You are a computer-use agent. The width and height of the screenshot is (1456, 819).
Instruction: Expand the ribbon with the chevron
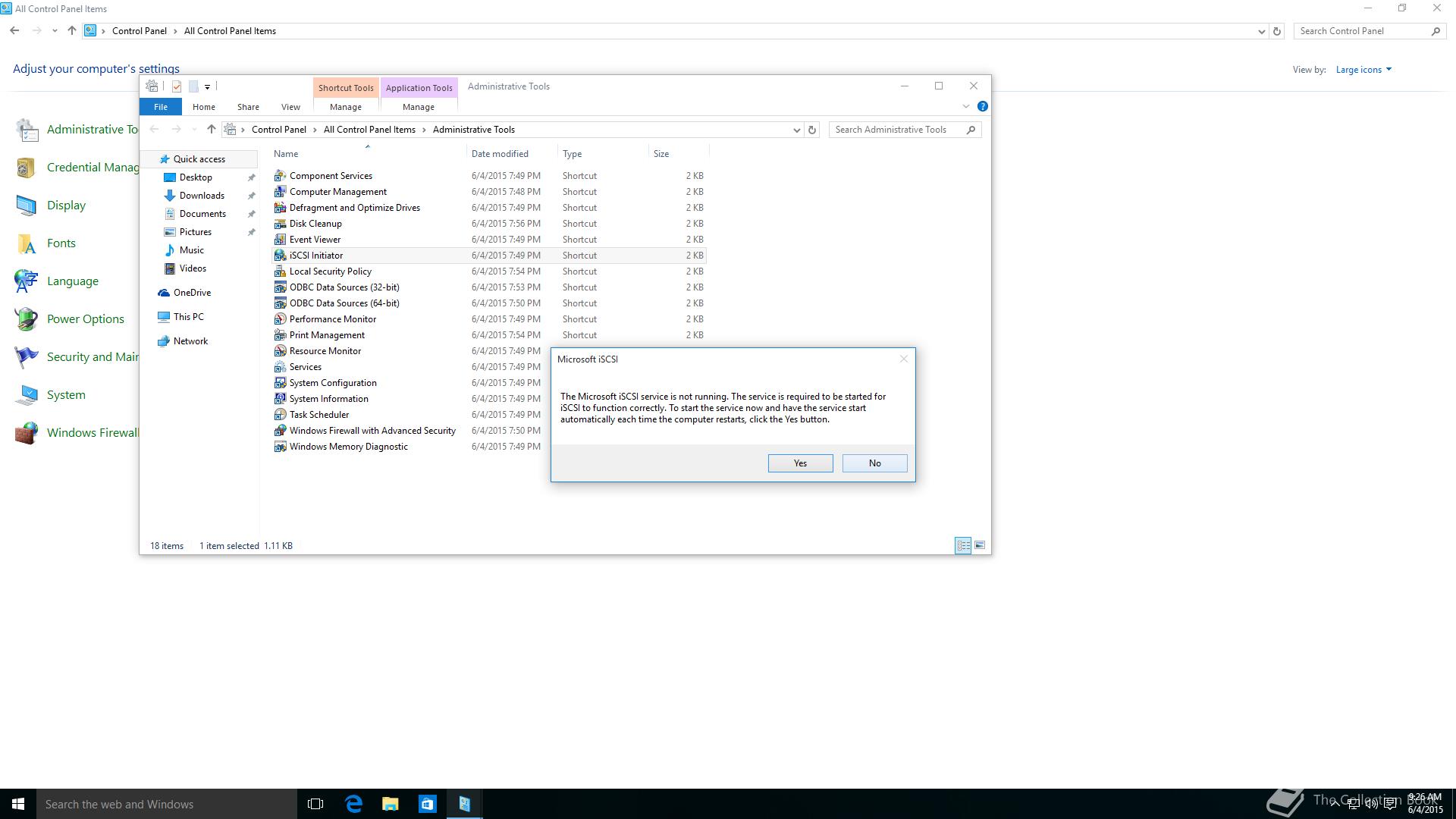coord(966,106)
